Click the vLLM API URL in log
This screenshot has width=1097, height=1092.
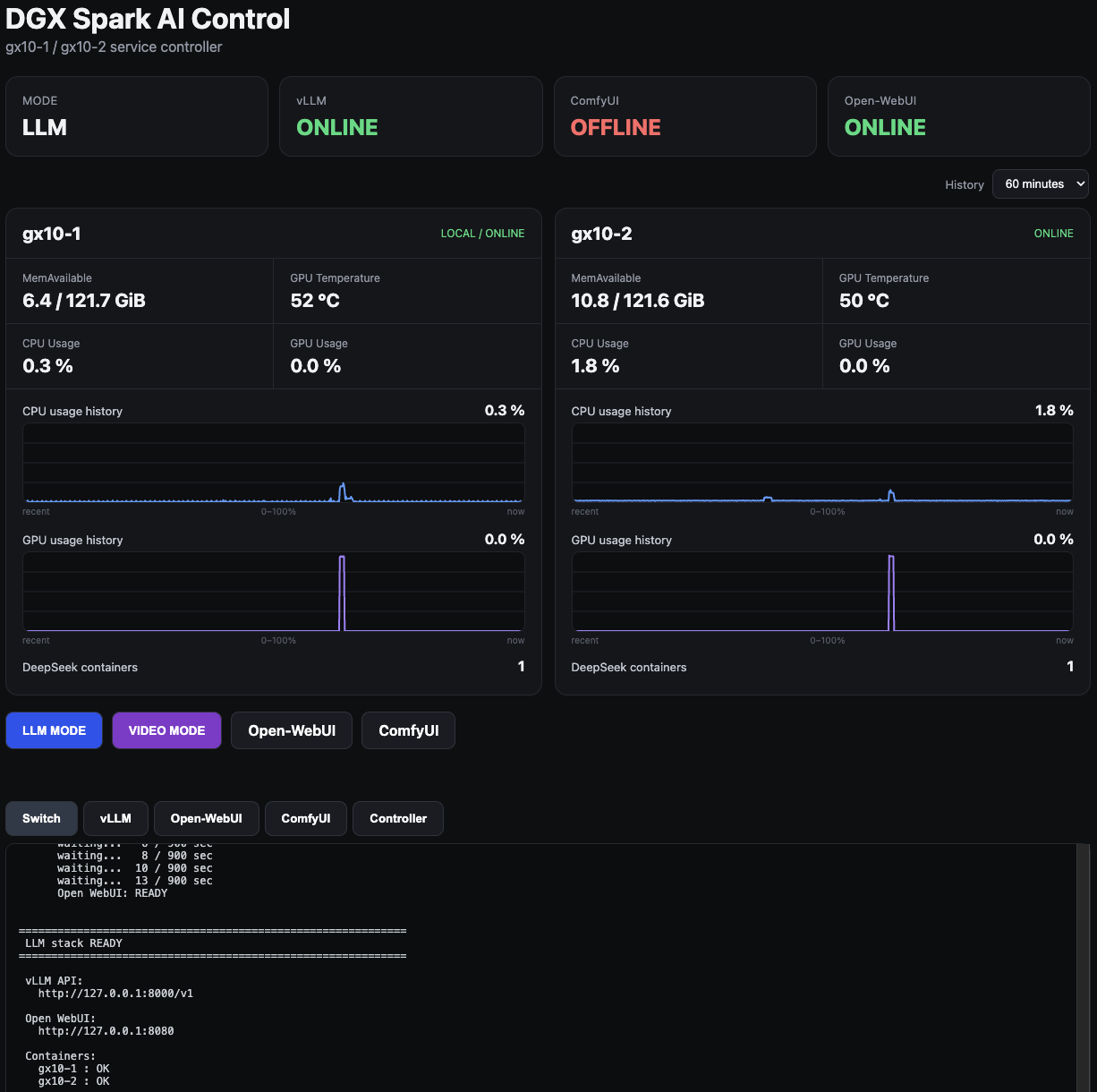point(115,994)
